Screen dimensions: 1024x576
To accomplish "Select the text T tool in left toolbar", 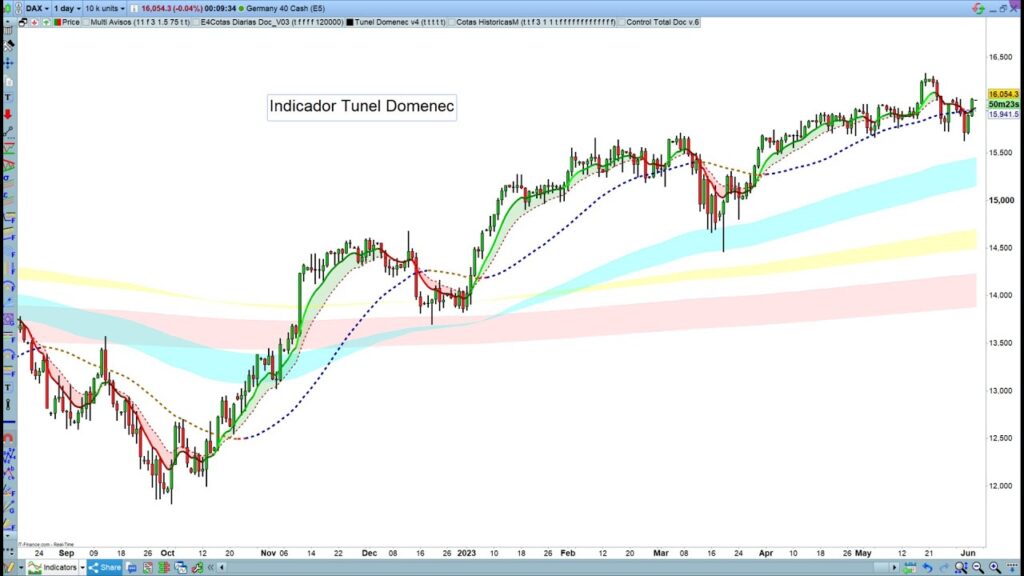I will [x=9, y=97].
